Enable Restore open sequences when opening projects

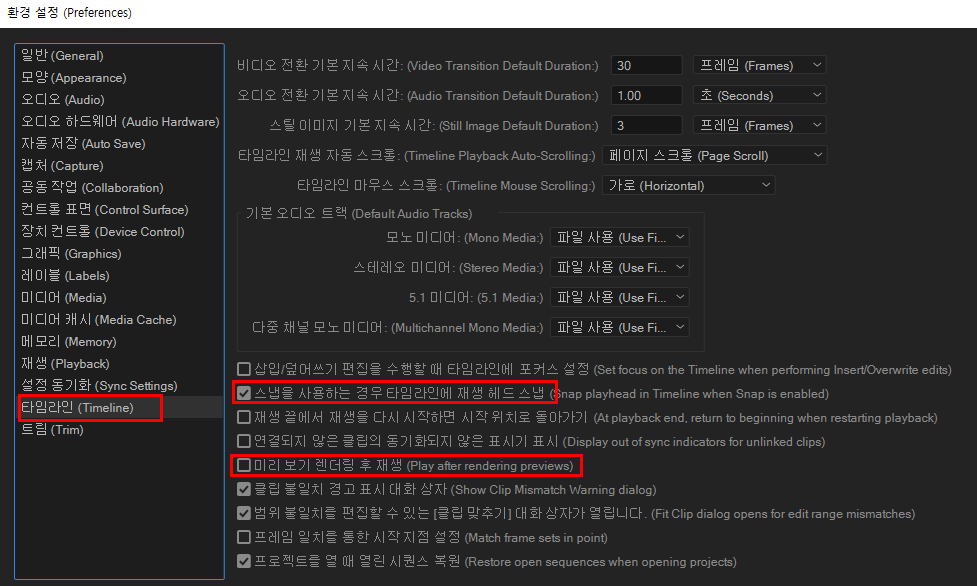pos(243,562)
